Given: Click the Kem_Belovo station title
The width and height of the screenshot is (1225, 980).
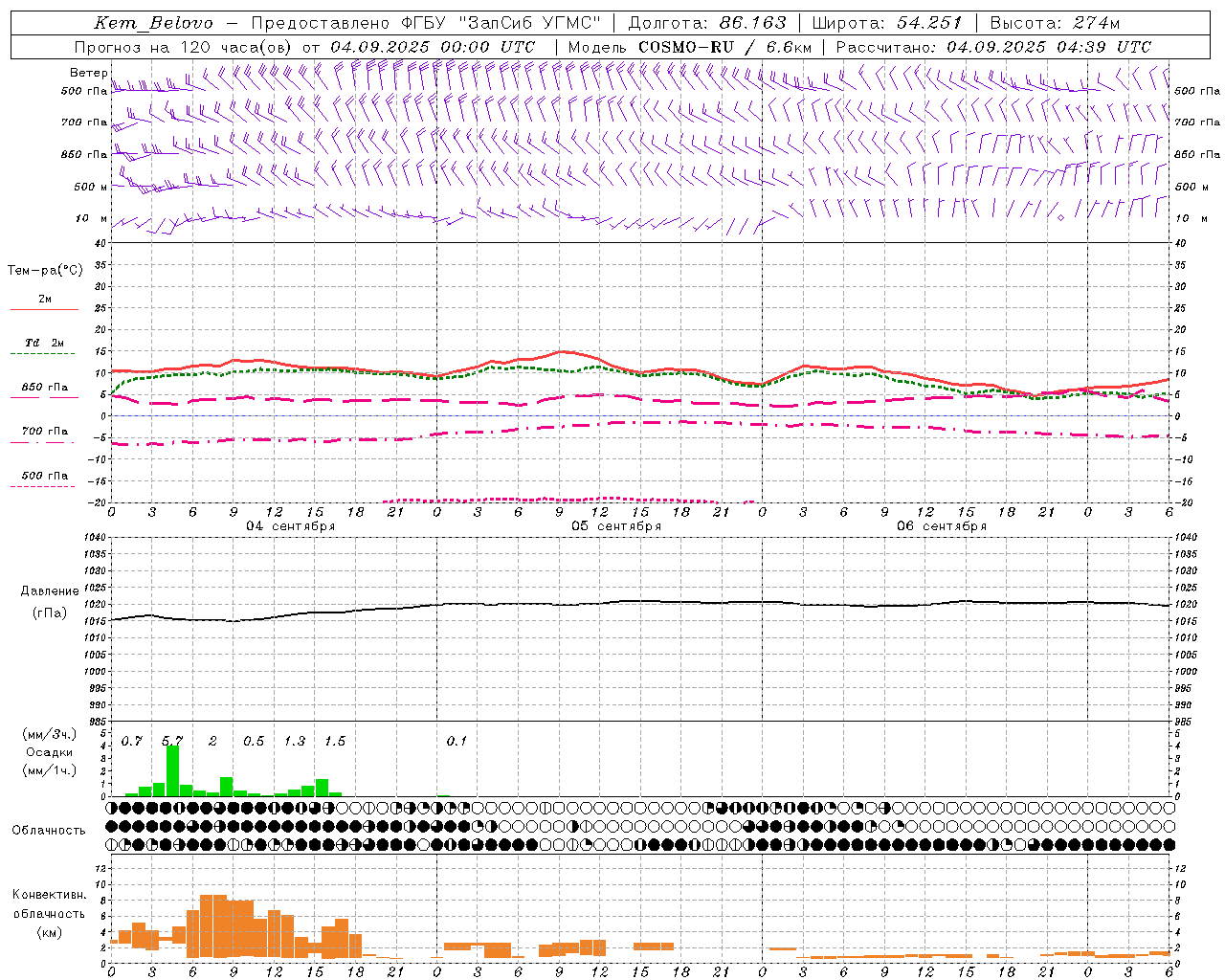Looking at the screenshot, I should tap(153, 23).
